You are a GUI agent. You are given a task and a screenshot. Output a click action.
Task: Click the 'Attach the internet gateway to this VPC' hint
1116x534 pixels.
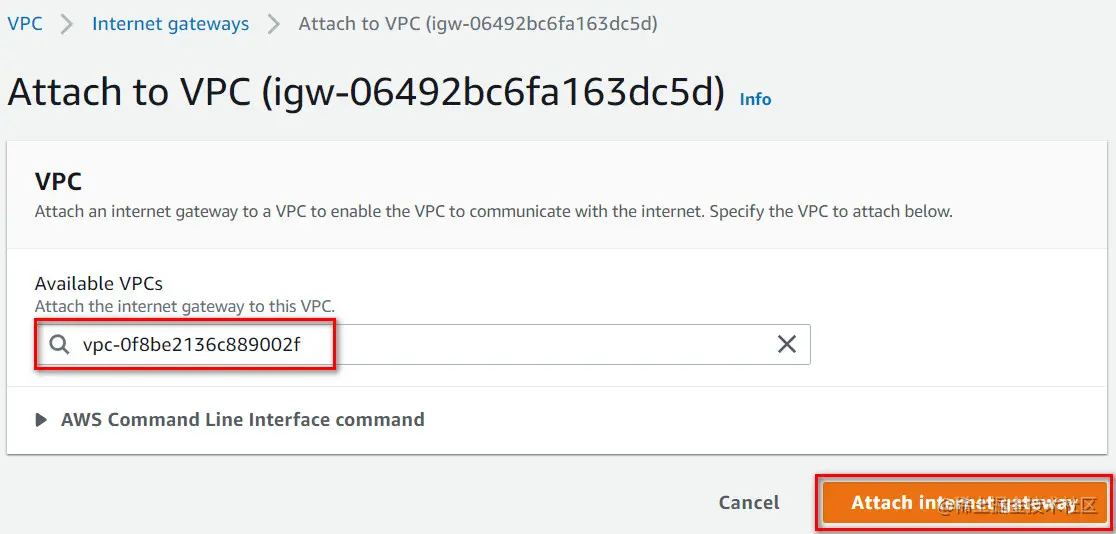[185, 306]
